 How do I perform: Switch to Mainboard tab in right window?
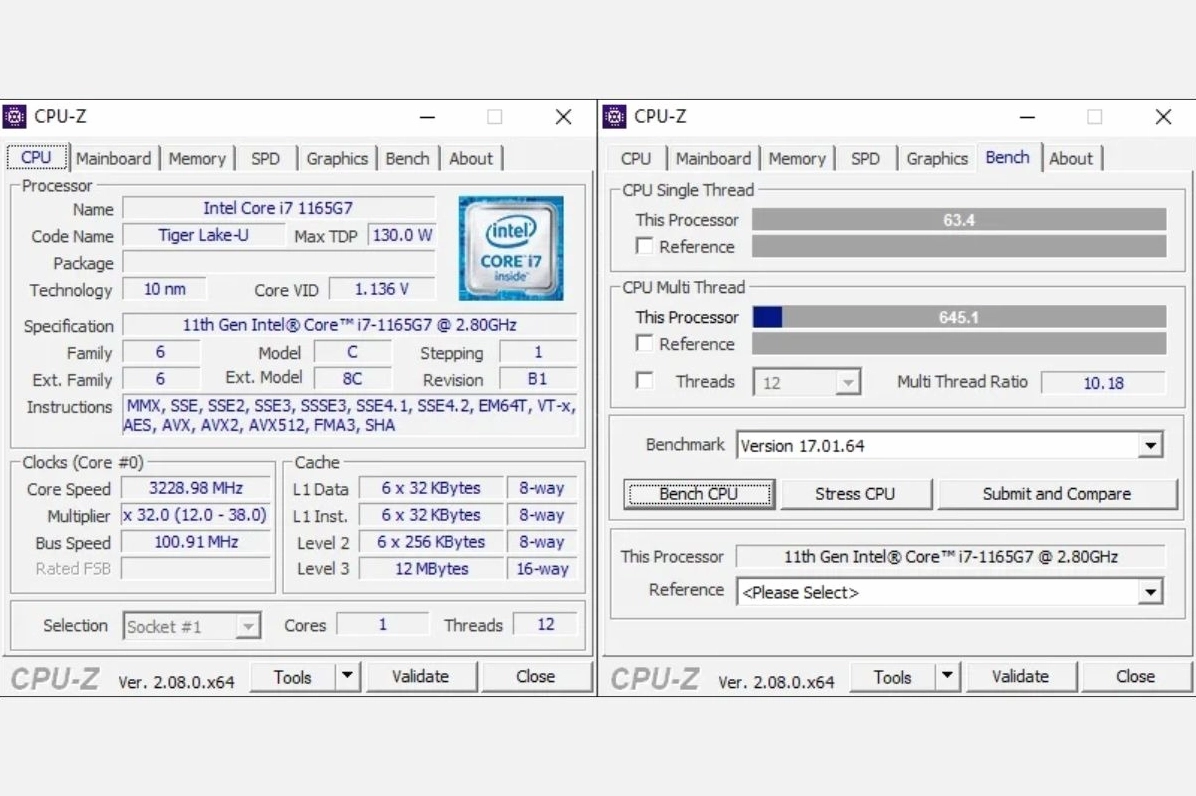pyautogui.click(x=713, y=159)
